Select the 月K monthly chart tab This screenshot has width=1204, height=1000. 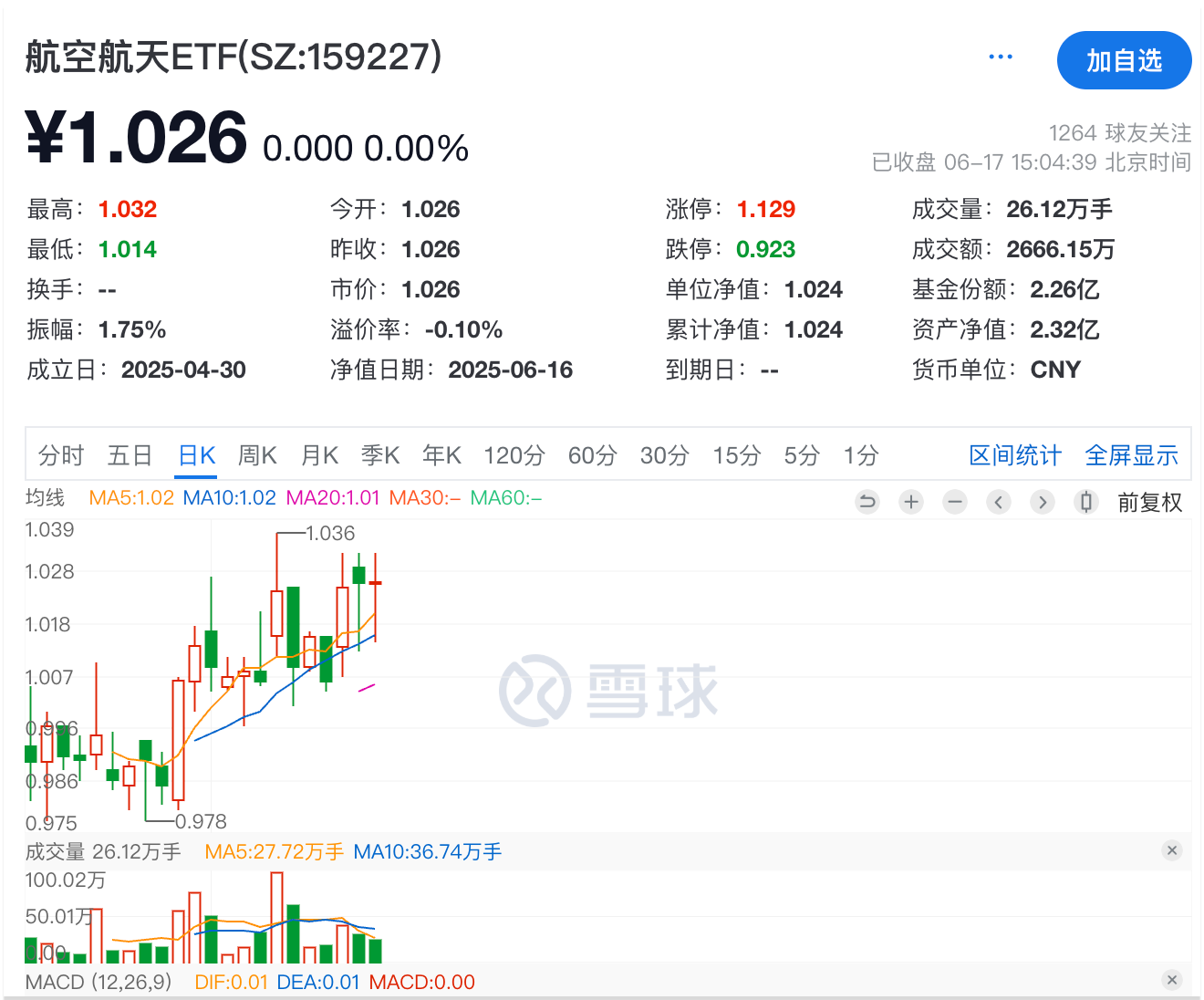(319, 455)
